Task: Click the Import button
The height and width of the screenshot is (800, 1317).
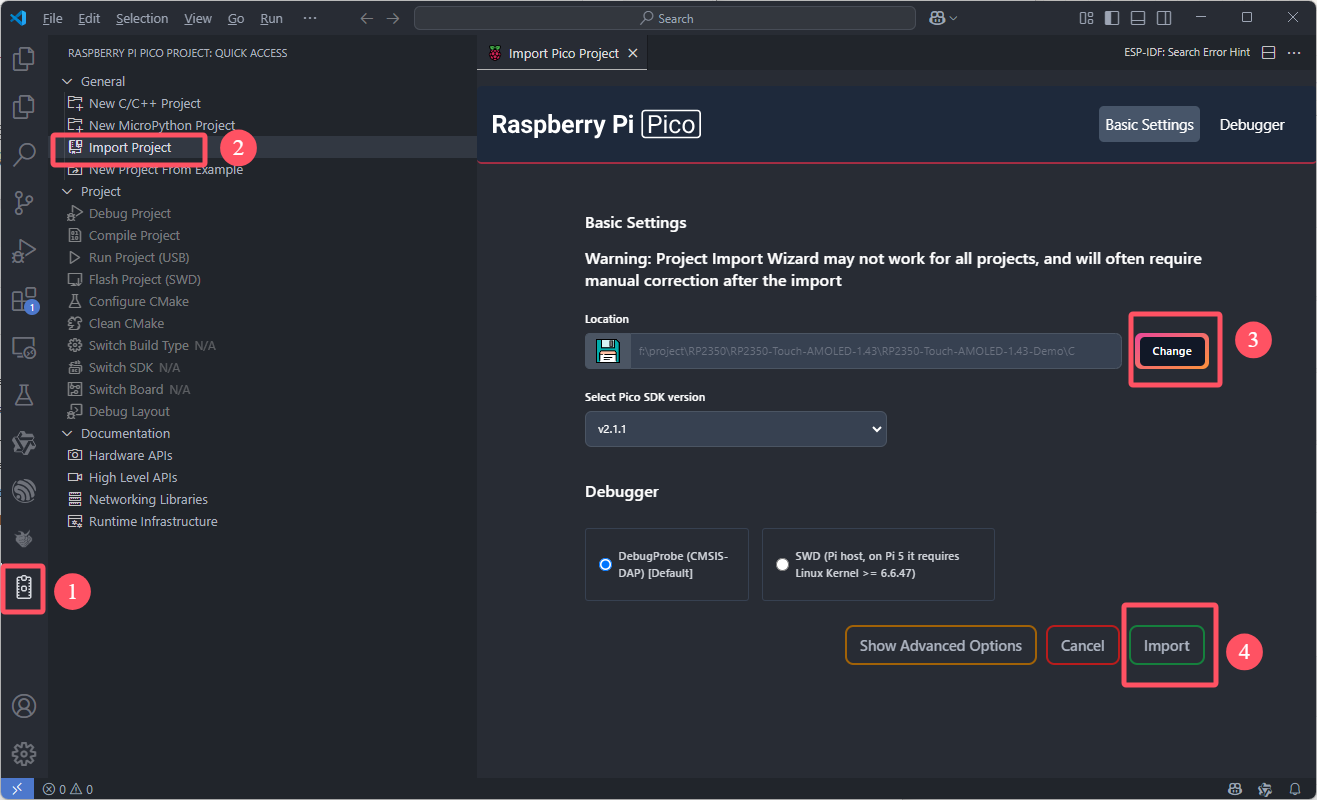Action: [x=1166, y=646]
